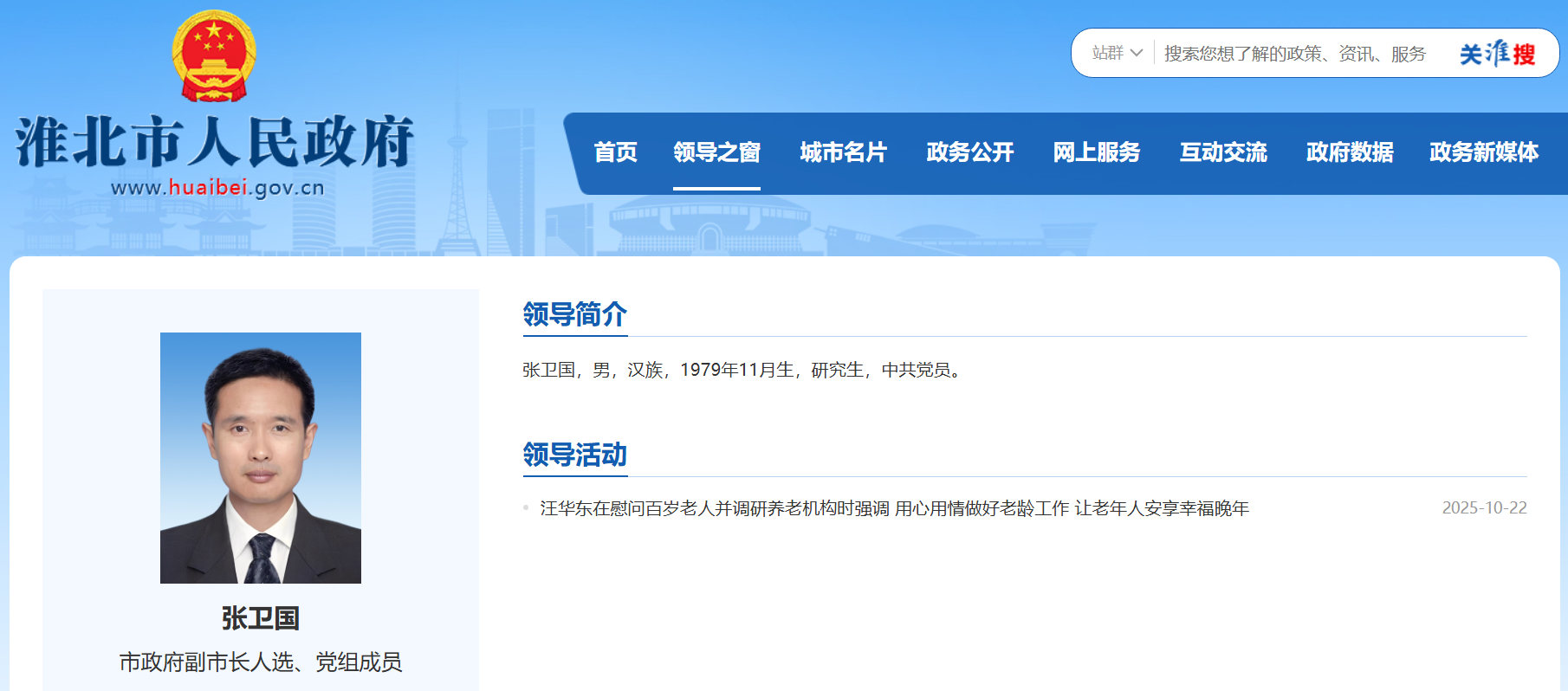Click the leader portrait photo
This screenshot has width=1568, height=691.
click(261, 458)
